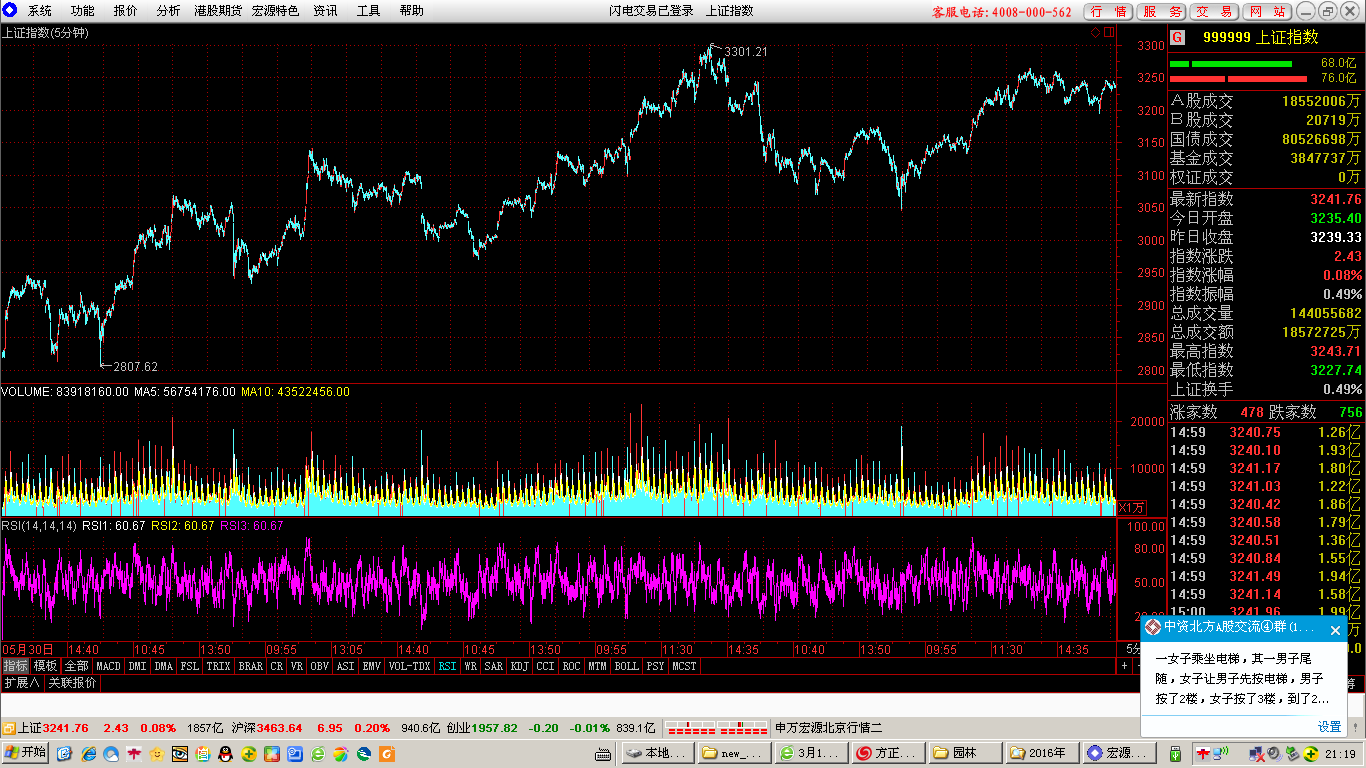
Task: Open the 5分 period selector beside the time axis
Action: [x=1133, y=649]
